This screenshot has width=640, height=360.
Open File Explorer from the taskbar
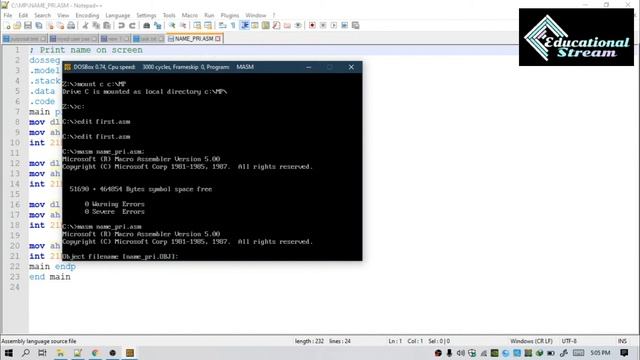(x=60, y=353)
